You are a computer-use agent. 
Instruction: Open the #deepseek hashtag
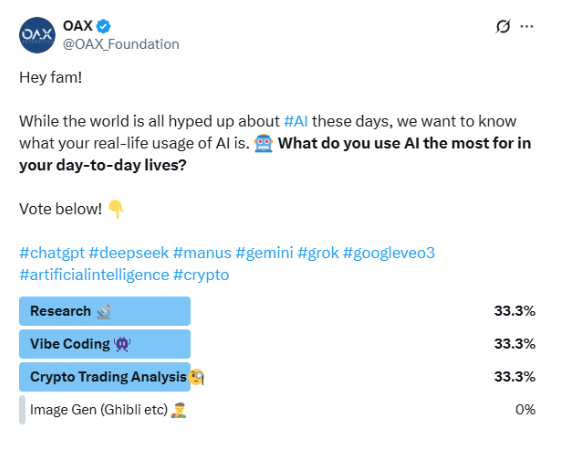(129, 253)
